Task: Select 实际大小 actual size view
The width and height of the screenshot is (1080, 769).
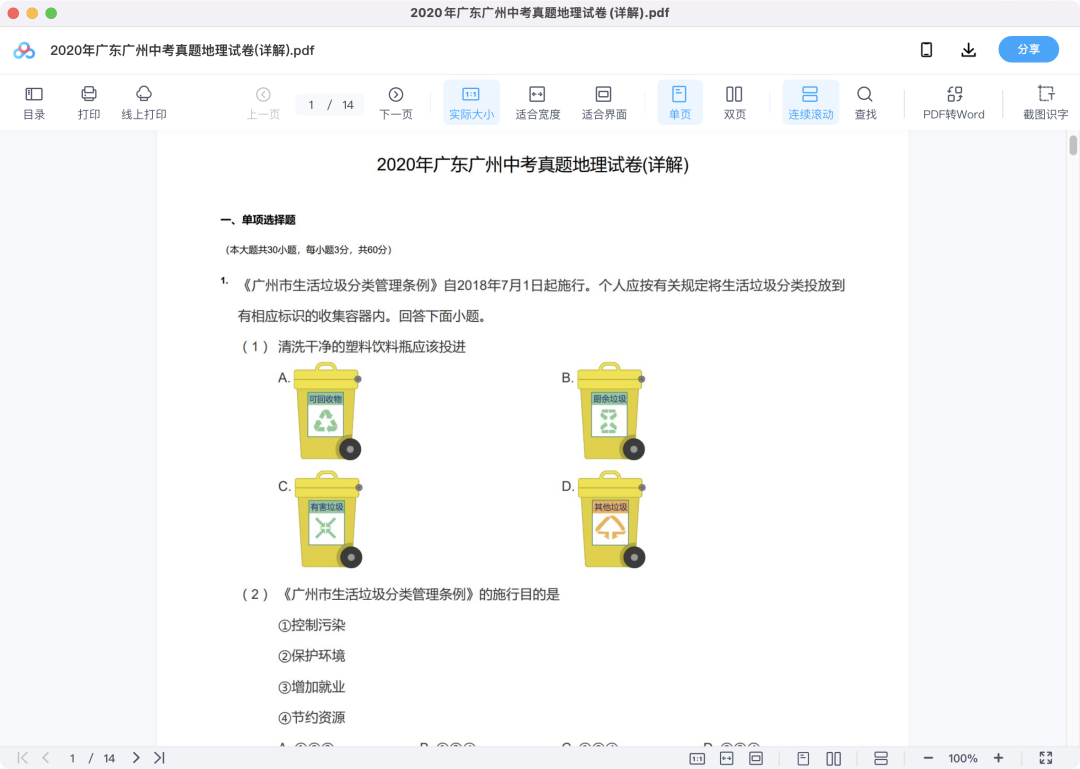Action: pos(471,103)
